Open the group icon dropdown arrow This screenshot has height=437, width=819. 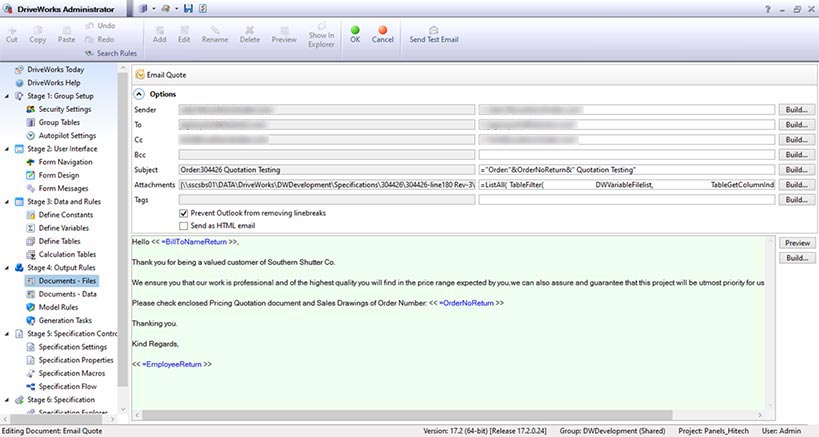[154, 9]
